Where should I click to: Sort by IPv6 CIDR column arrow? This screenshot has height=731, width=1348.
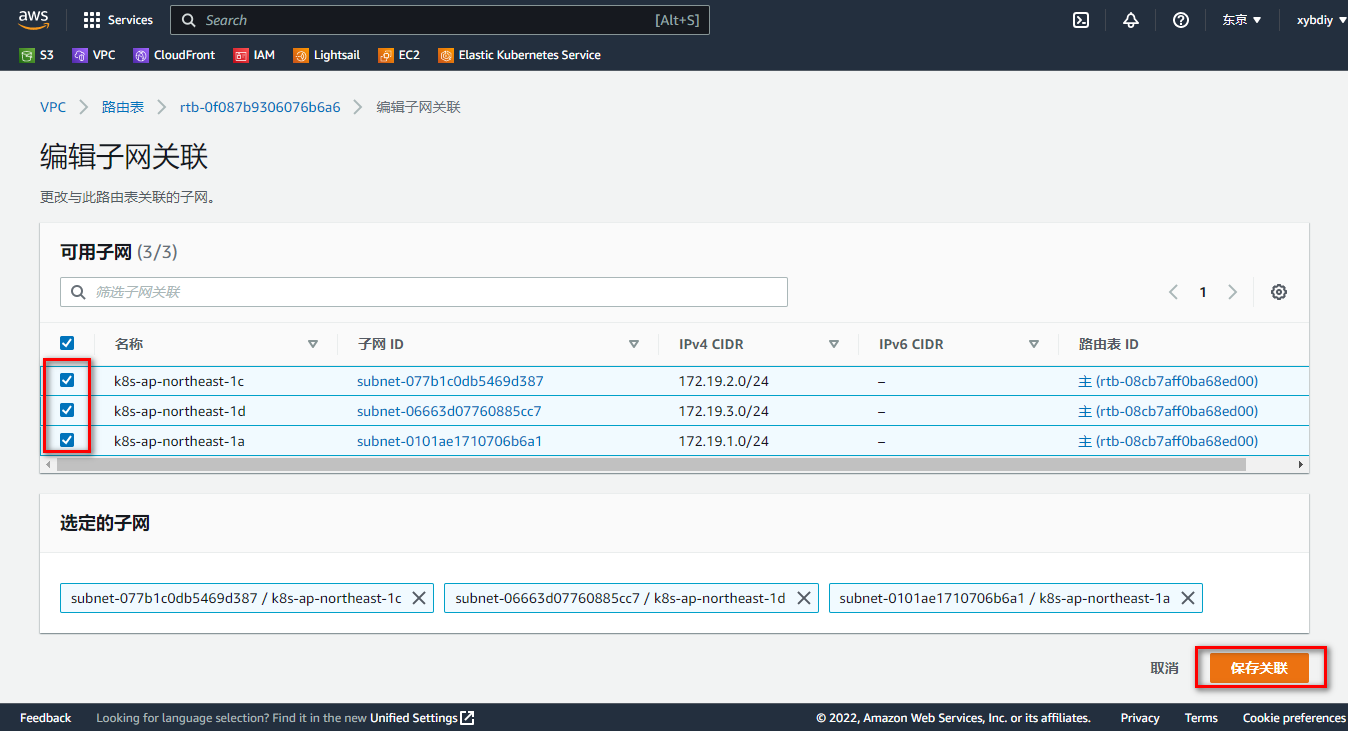pos(1034,344)
